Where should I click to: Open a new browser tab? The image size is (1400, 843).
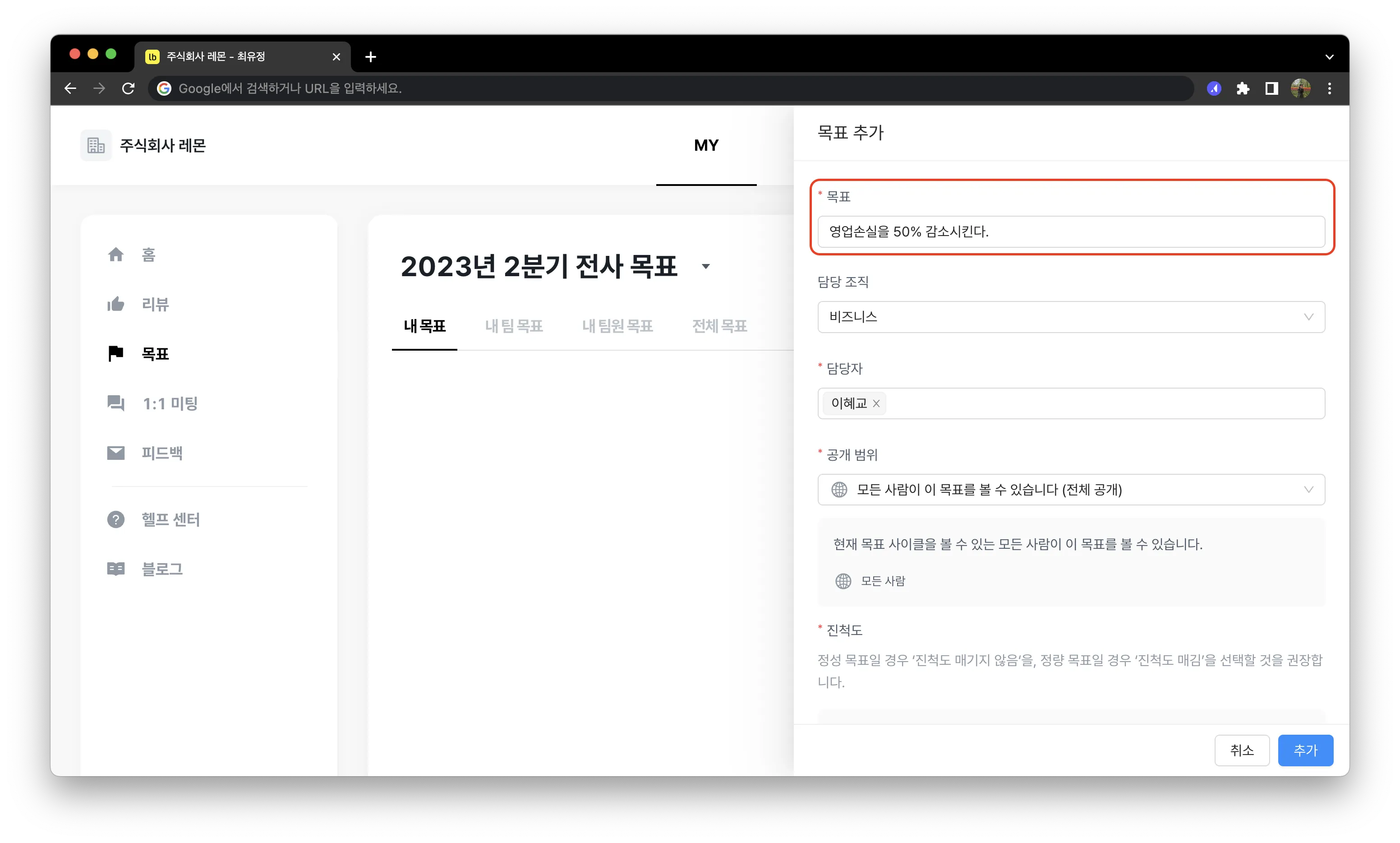(371, 57)
